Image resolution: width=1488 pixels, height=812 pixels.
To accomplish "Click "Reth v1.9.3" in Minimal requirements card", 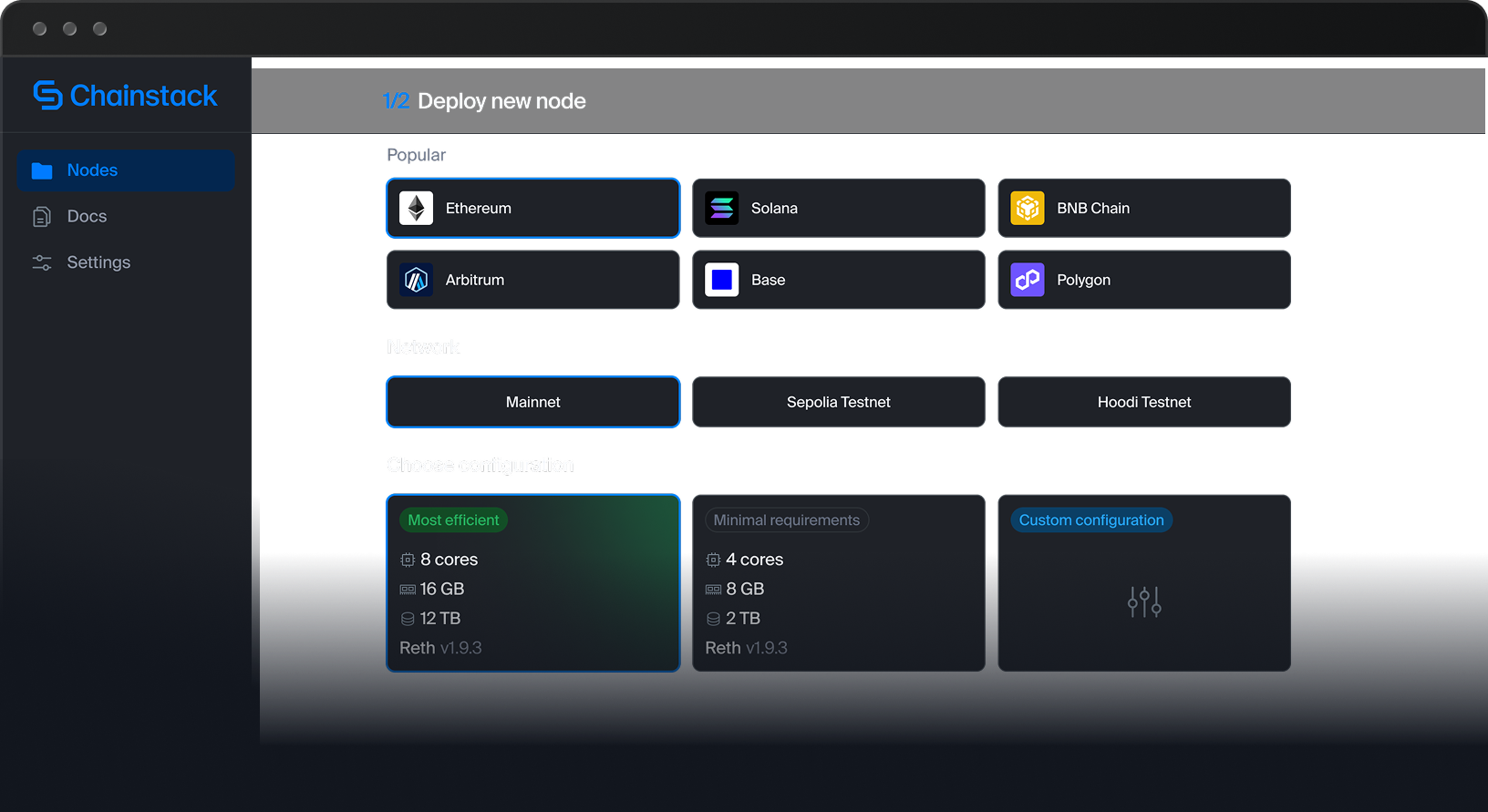I will (x=746, y=648).
